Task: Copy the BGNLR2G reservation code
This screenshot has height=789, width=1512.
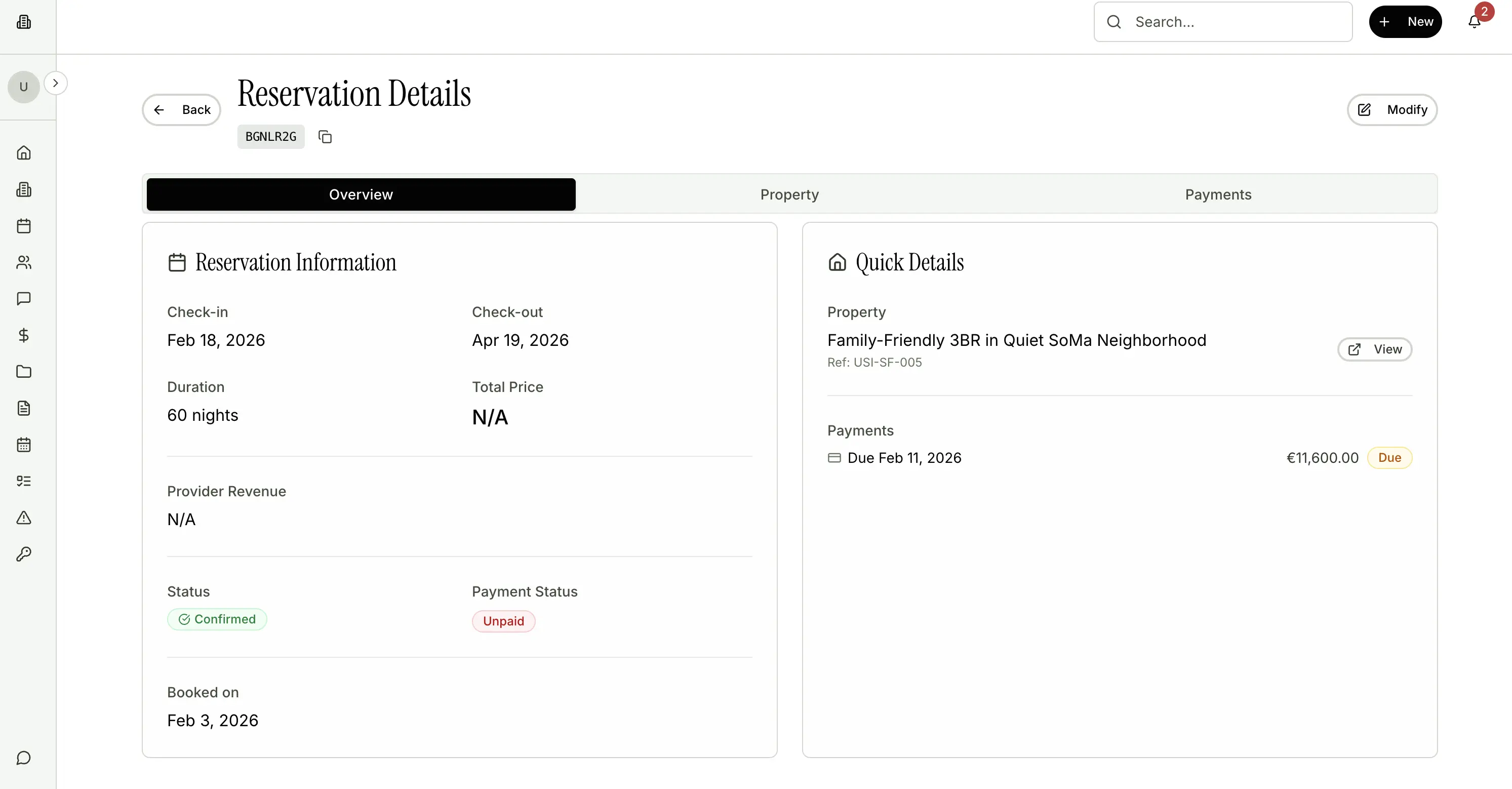Action: click(x=325, y=137)
